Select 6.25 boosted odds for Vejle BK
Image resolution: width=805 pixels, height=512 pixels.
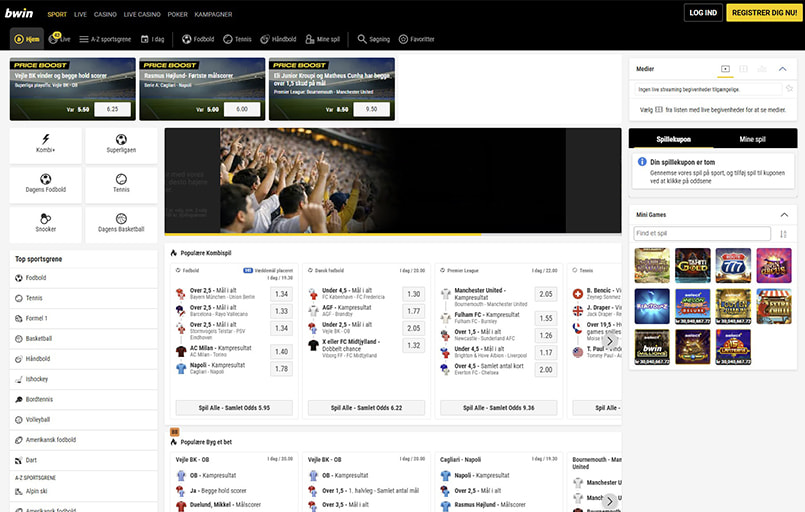click(x=112, y=109)
